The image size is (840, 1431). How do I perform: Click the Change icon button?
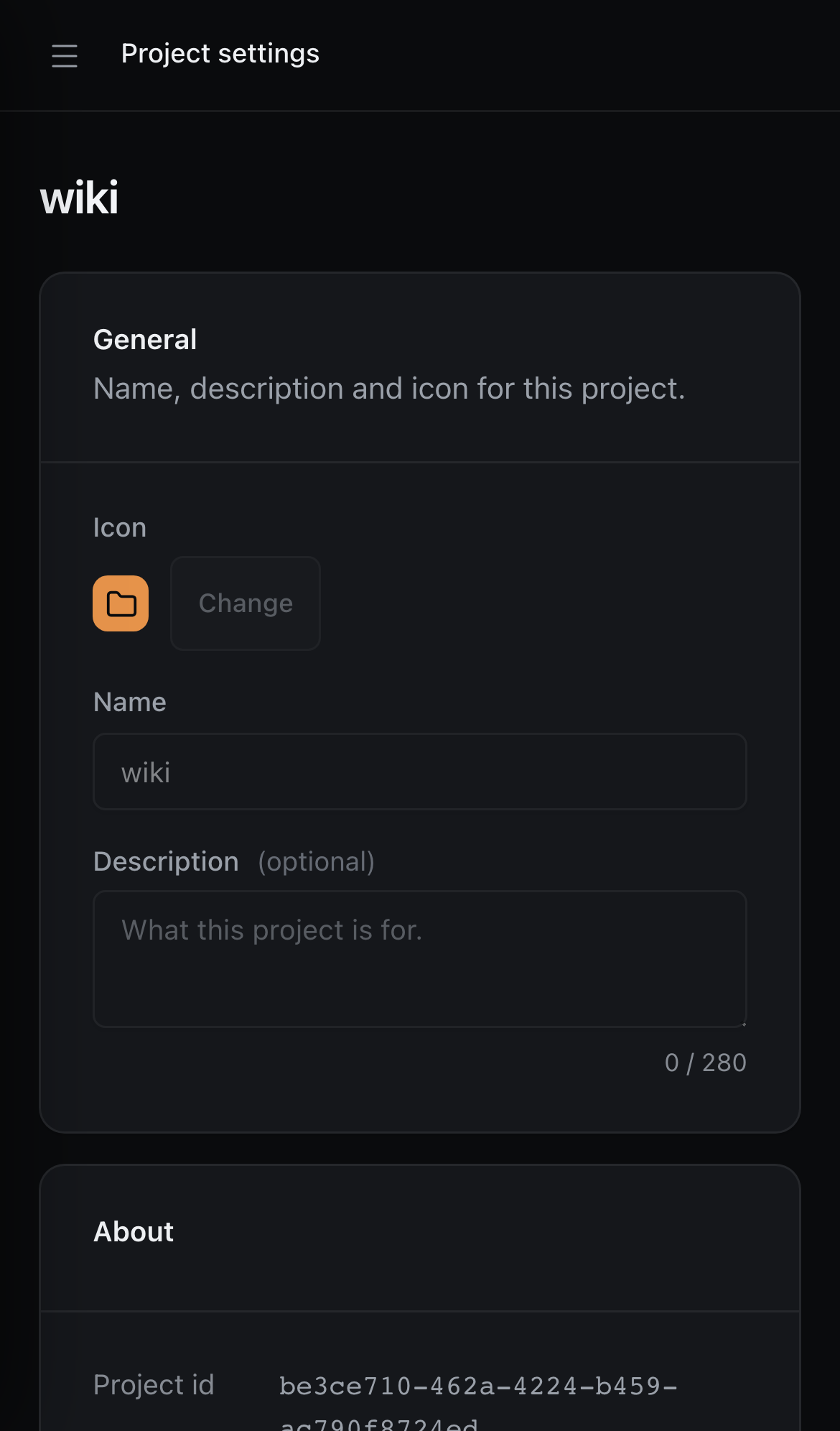point(246,603)
